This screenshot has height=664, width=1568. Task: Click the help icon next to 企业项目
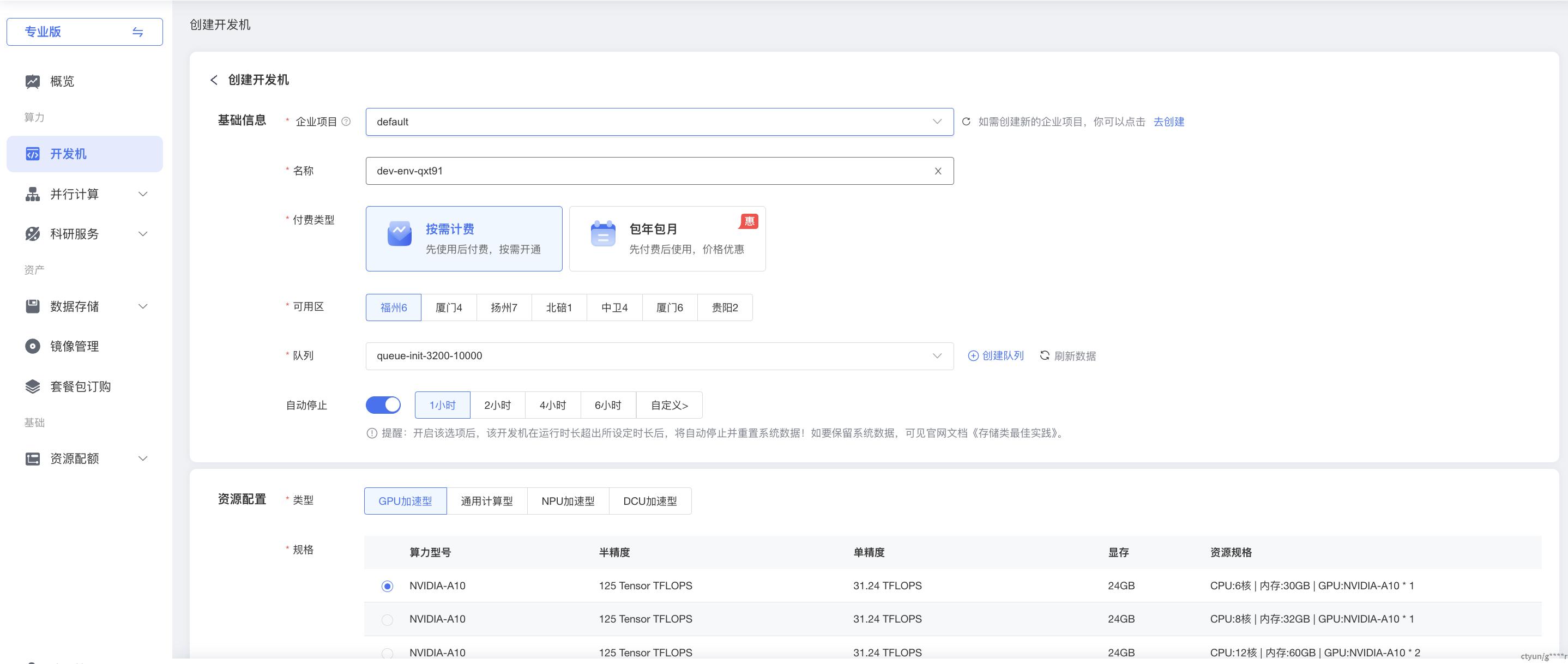346,122
